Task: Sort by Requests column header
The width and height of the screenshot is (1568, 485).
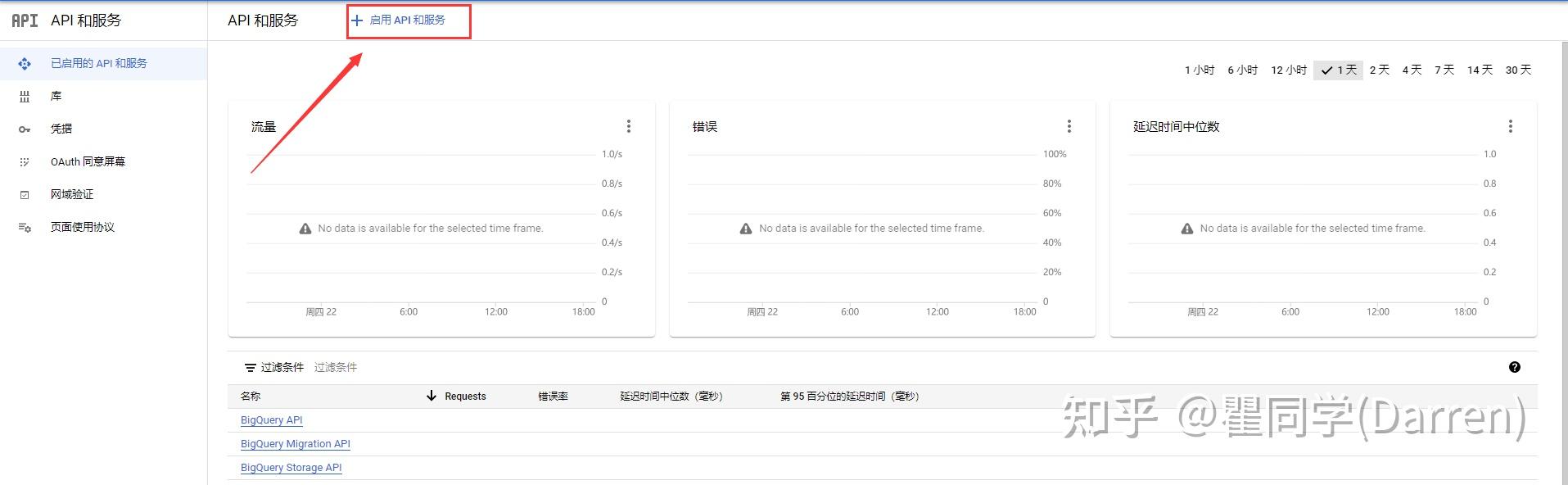Action: tap(465, 397)
